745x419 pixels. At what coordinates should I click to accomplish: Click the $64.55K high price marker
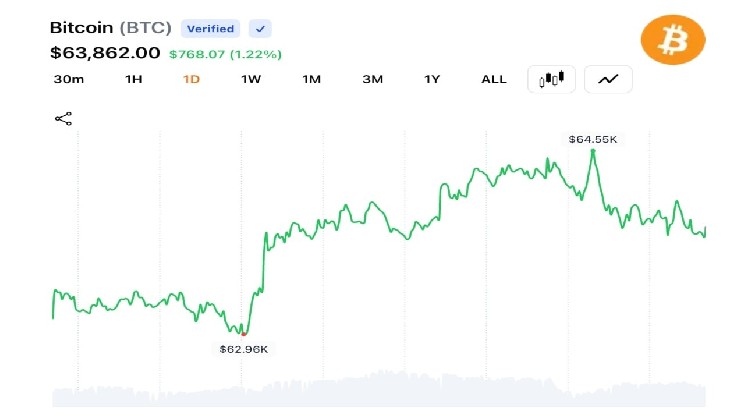point(592,139)
